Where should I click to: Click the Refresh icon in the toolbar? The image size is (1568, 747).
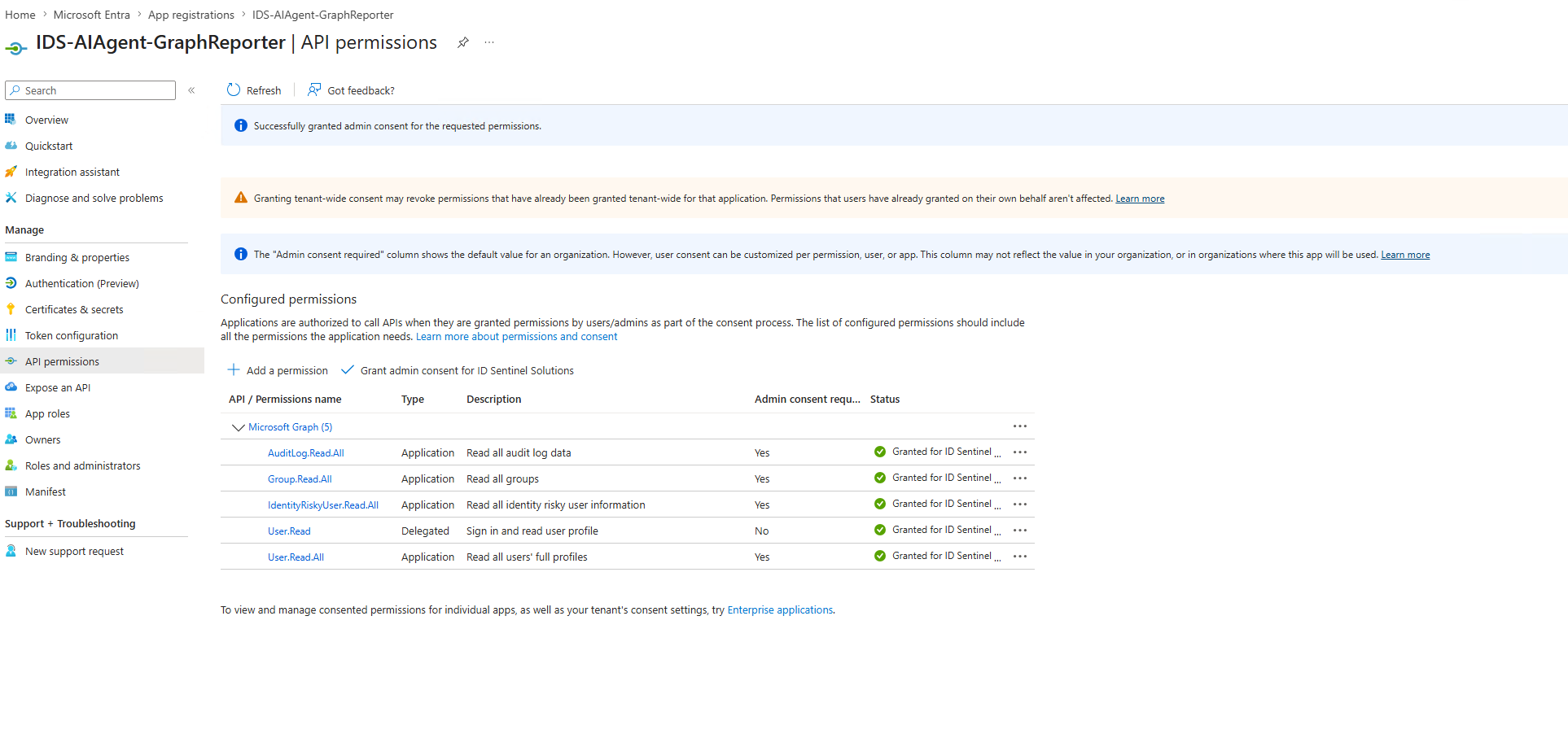(234, 90)
